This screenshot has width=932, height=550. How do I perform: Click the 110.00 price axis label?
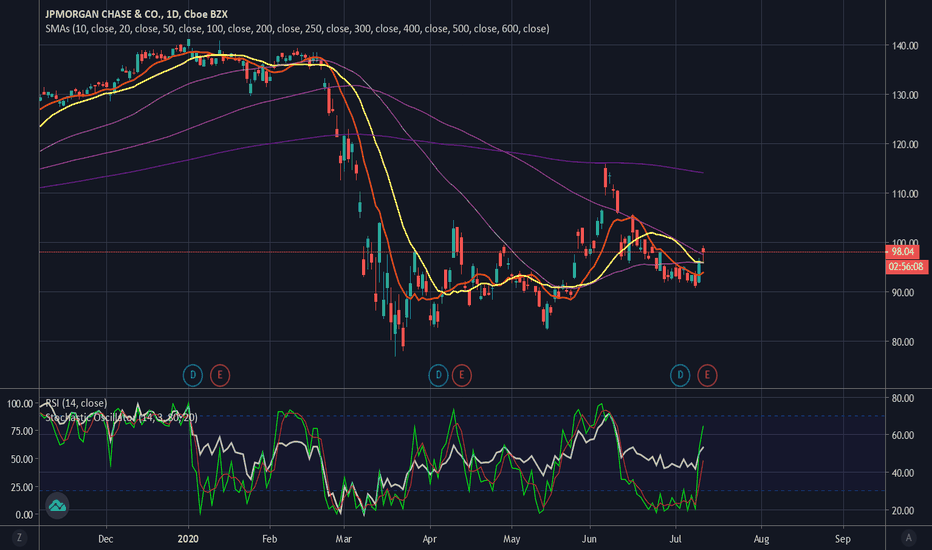[x=905, y=194]
